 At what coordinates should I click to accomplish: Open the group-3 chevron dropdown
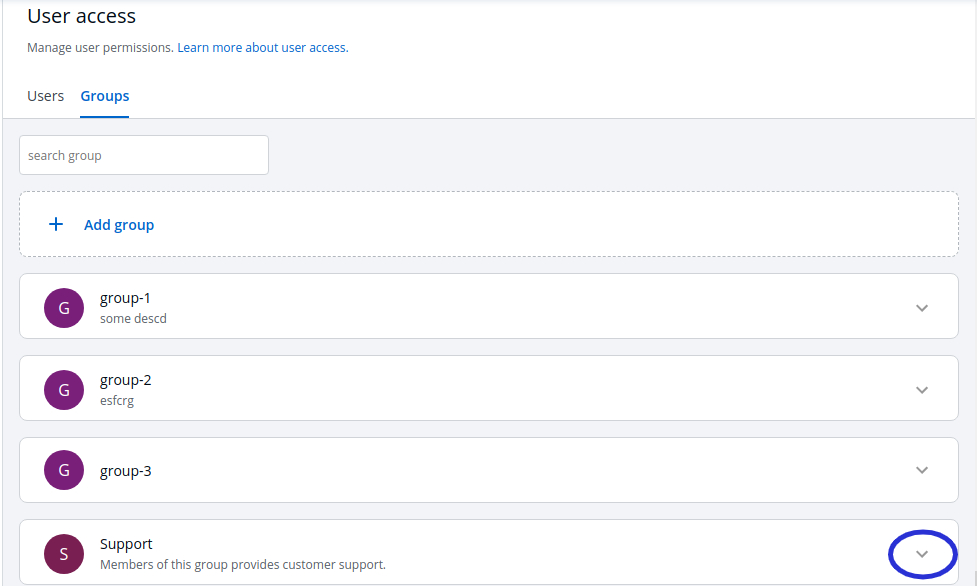click(x=922, y=470)
